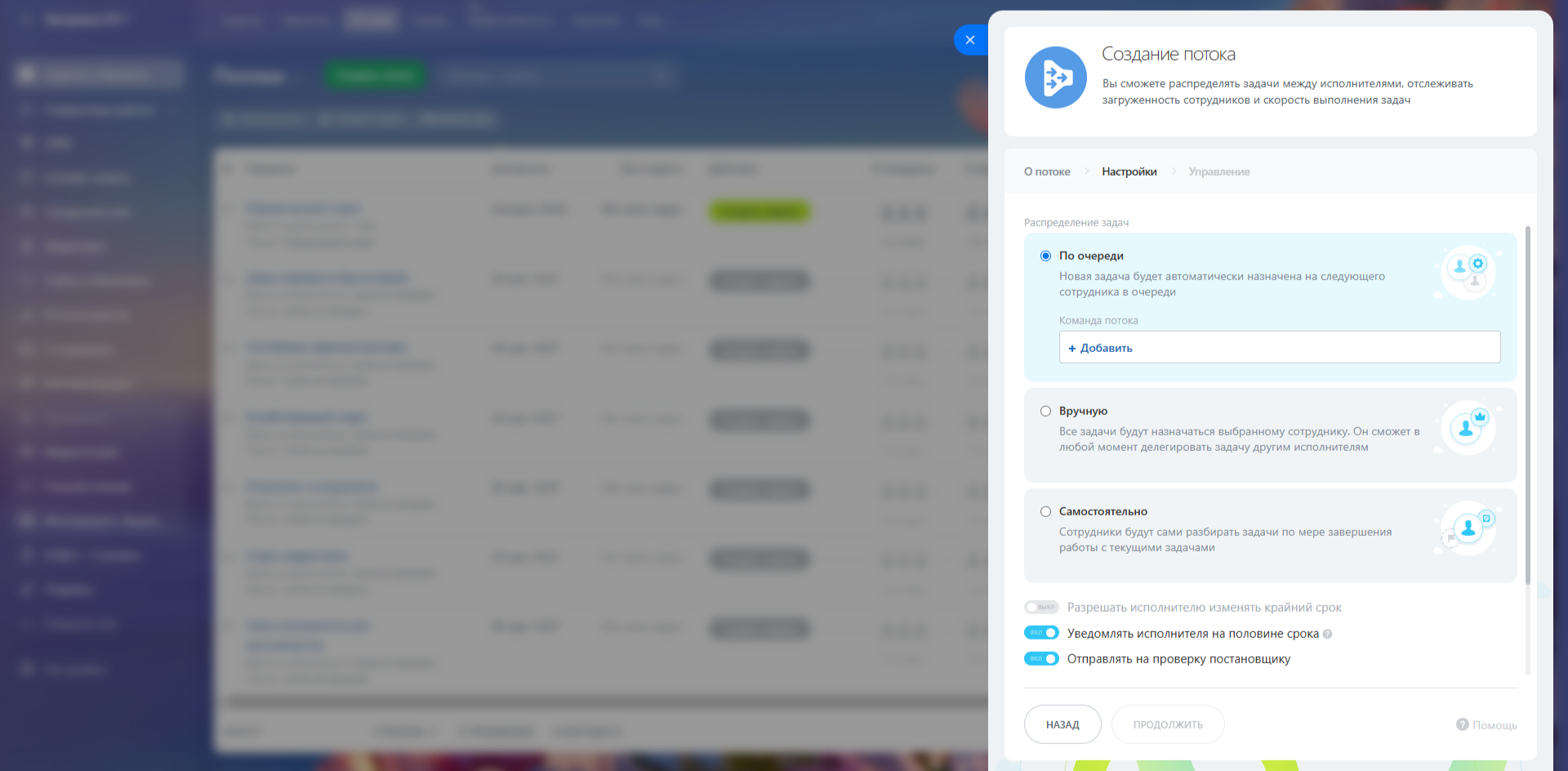Switch to the Управление step
Image resolution: width=1568 pixels, height=771 pixels.
[x=1218, y=172]
